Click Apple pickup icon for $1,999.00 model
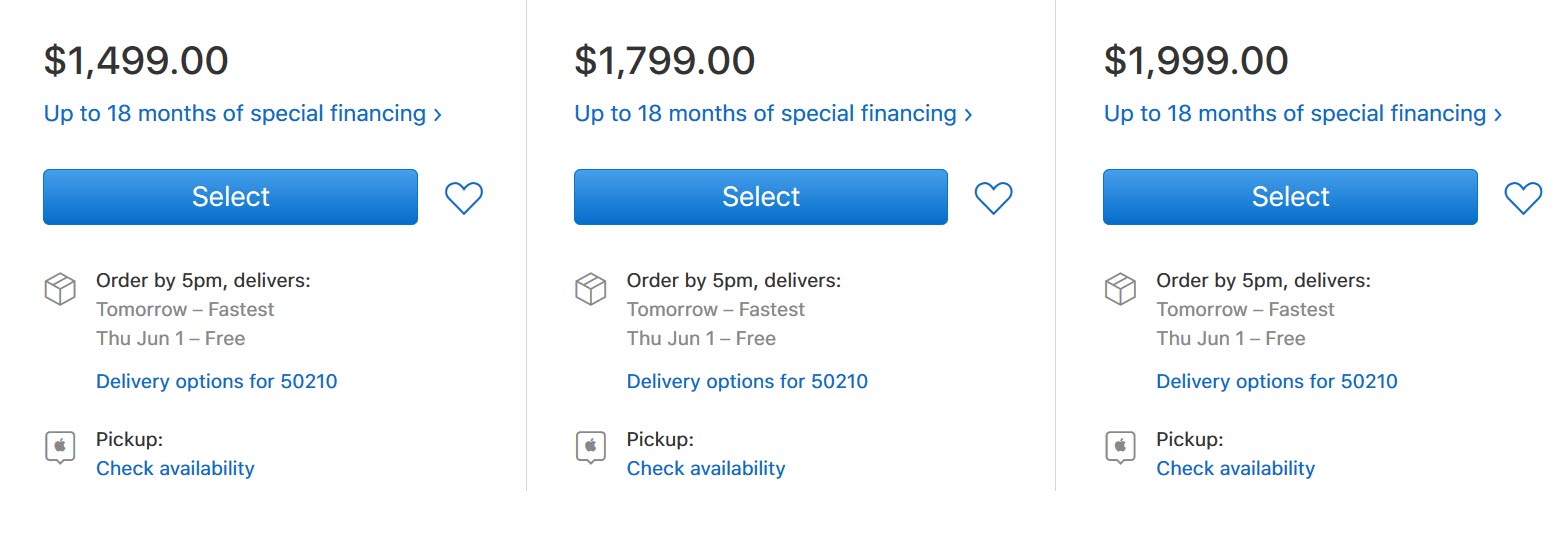Screen dimensions: 1564x534 1120,447
